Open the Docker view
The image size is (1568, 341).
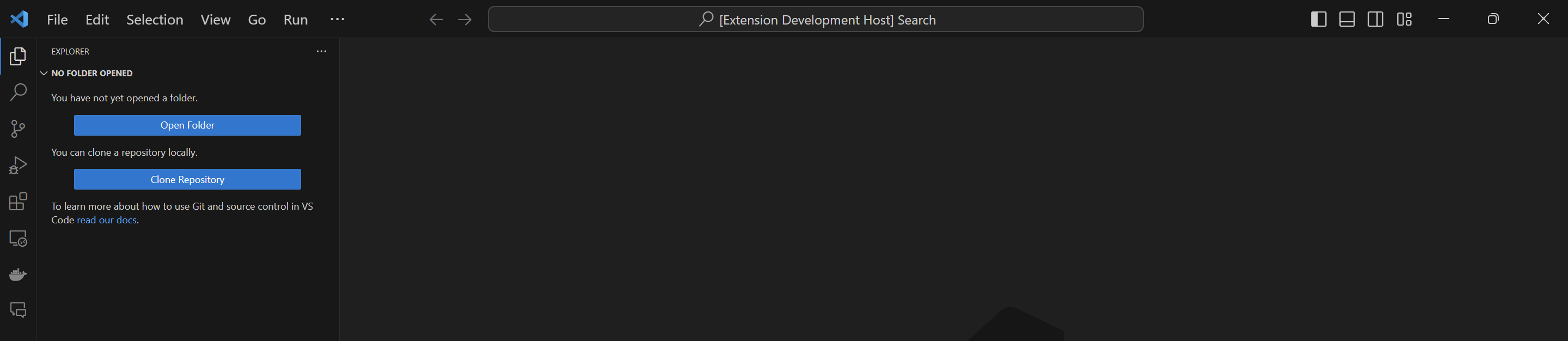tap(19, 275)
